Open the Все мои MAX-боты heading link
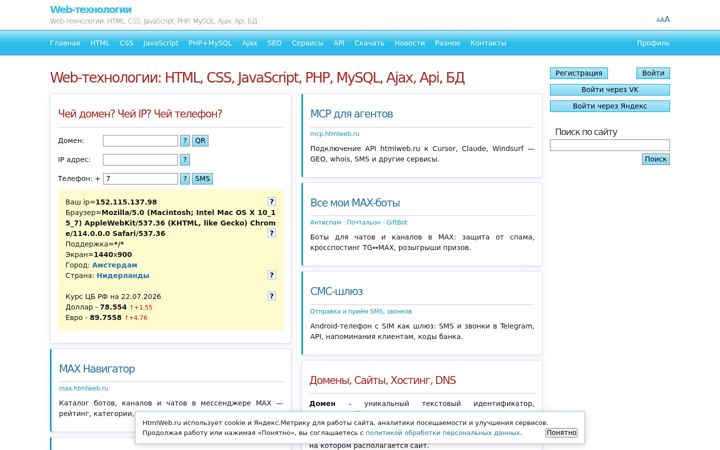This screenshot has width=720, height=450. click(355, 202)
